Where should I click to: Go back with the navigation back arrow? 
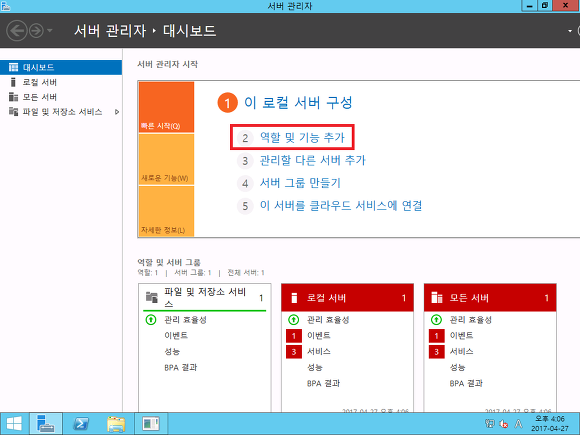[x=17, y=30]
